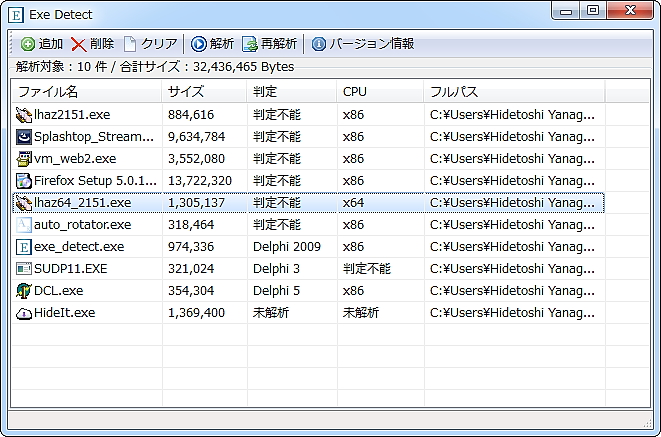Click the SUDP11.EXE file icon
Screen dimensions: 661x437
(x=24, y=268)
